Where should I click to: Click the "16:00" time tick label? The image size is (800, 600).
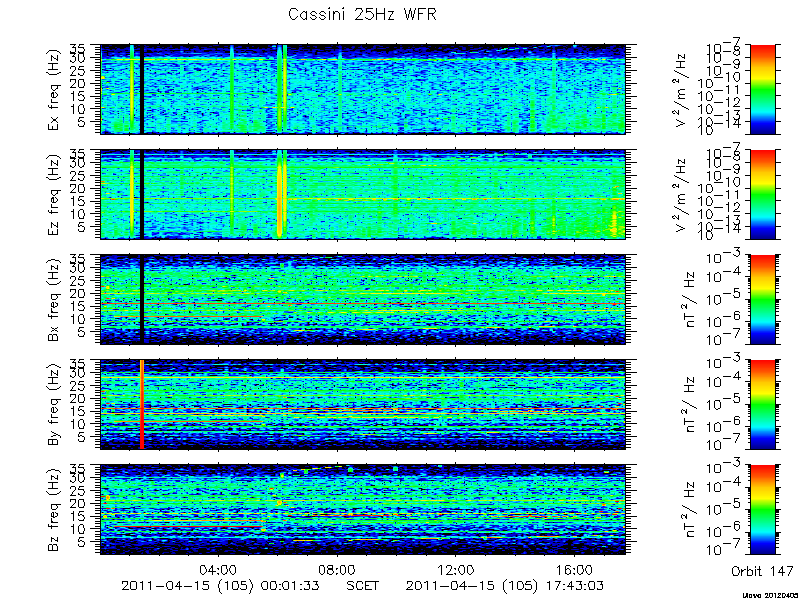pyautogui.click(x=575, y=570)
